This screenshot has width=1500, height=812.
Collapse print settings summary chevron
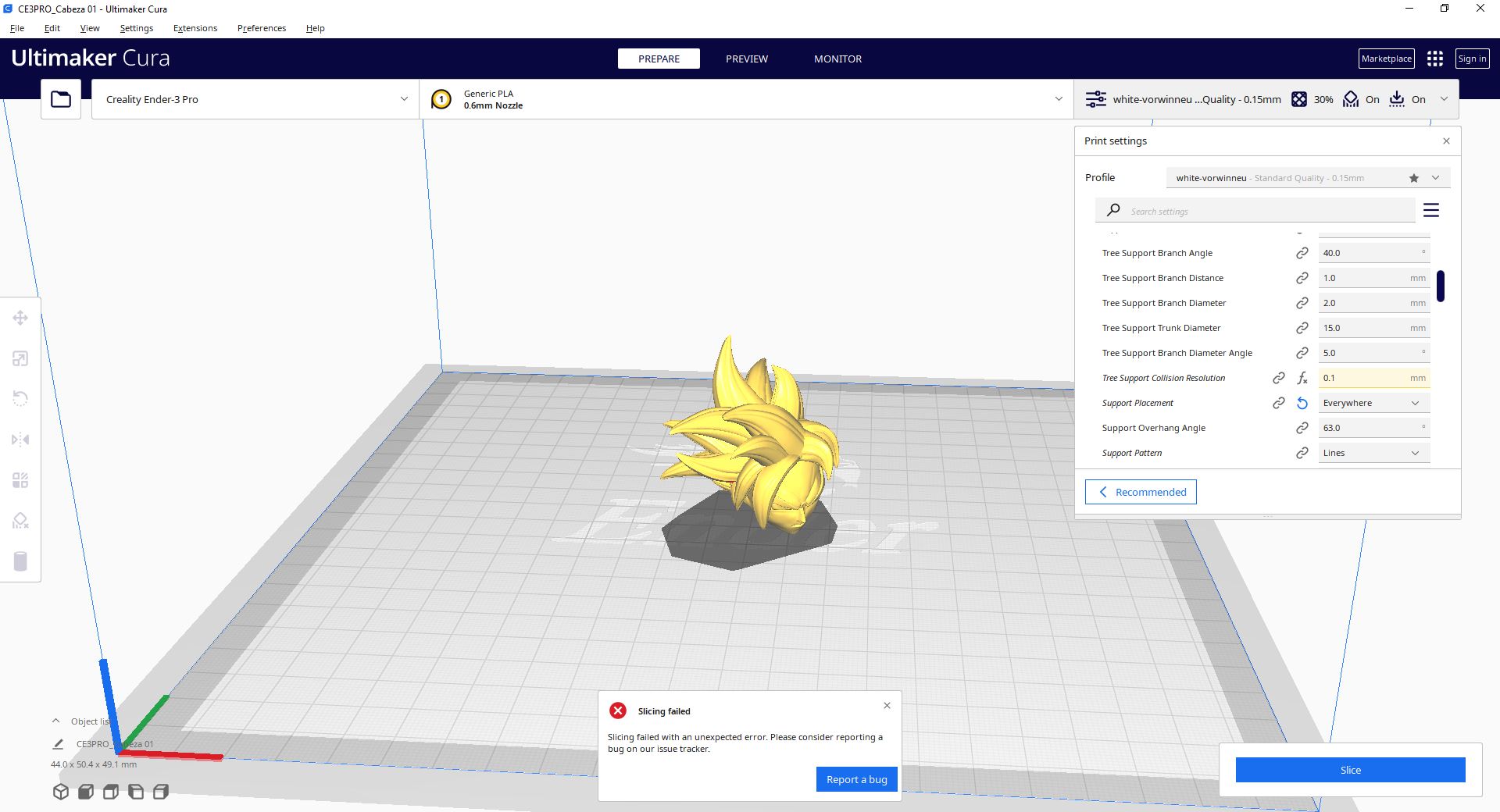click(1444, 99)
